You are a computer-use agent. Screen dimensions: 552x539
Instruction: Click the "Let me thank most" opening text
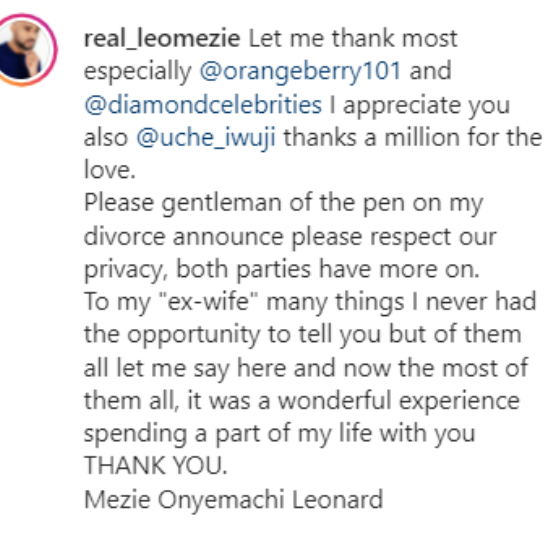(353, 38)
